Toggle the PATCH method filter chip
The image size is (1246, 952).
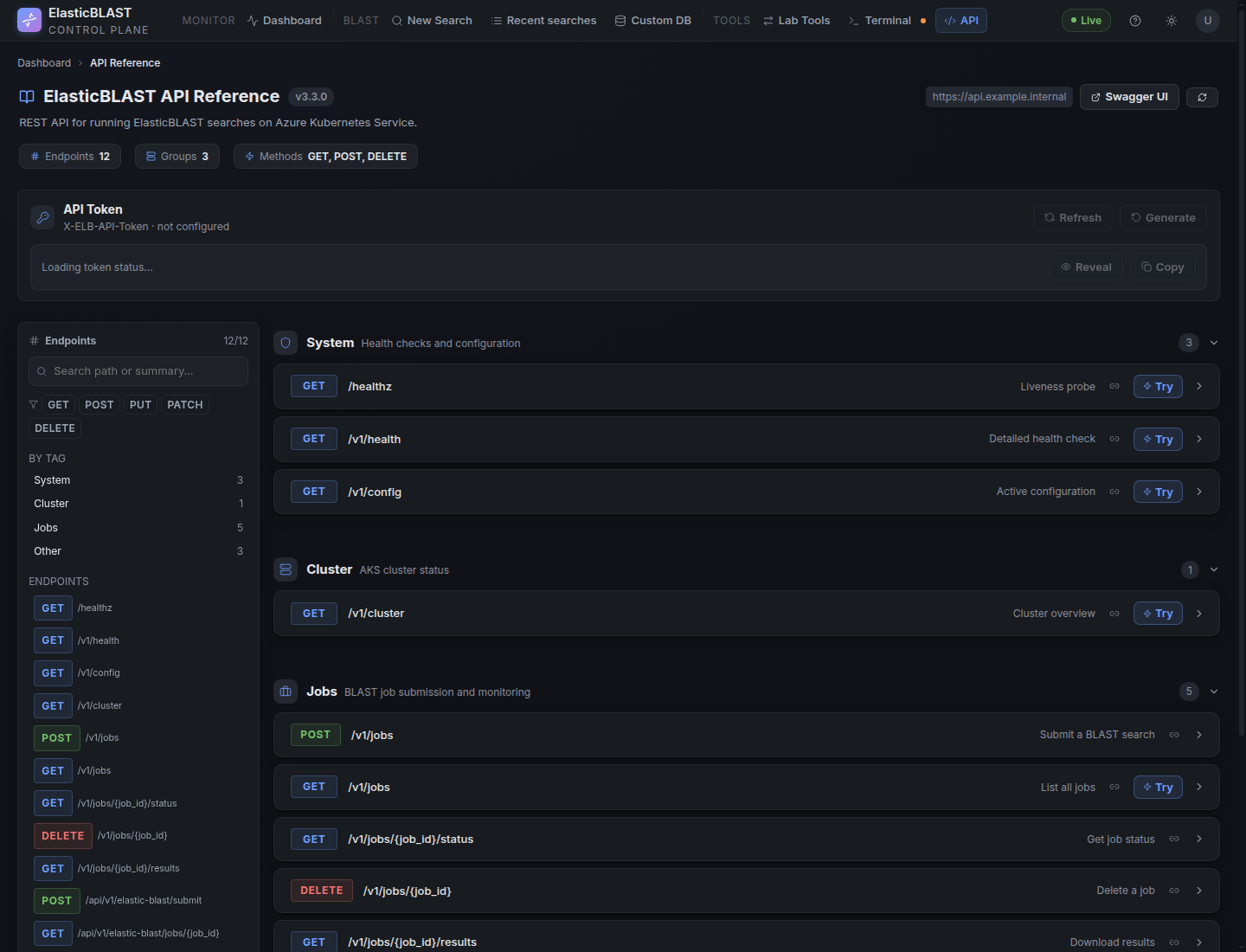(x=185, y=405)
